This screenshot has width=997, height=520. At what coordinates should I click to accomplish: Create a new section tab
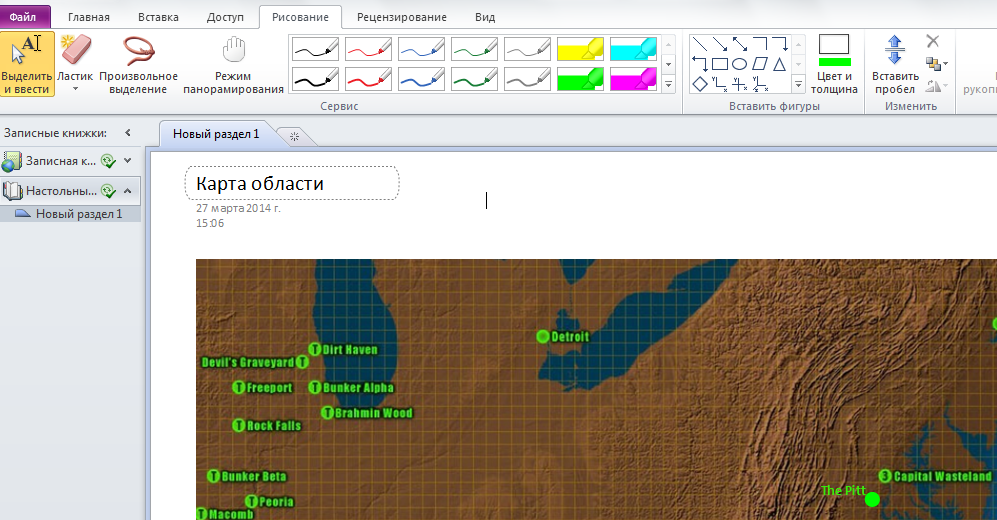[294, 136]
